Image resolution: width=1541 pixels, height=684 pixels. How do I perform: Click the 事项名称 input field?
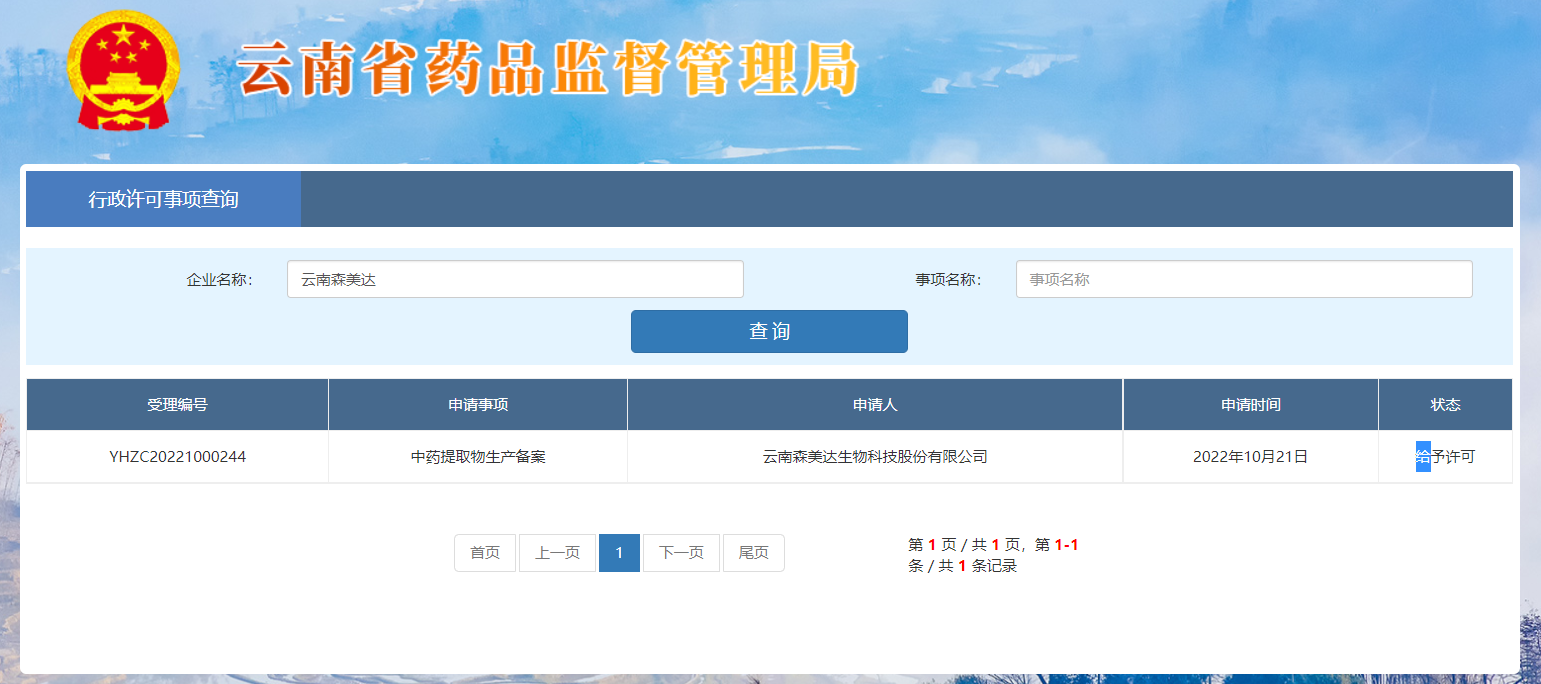click(1243, 279)
